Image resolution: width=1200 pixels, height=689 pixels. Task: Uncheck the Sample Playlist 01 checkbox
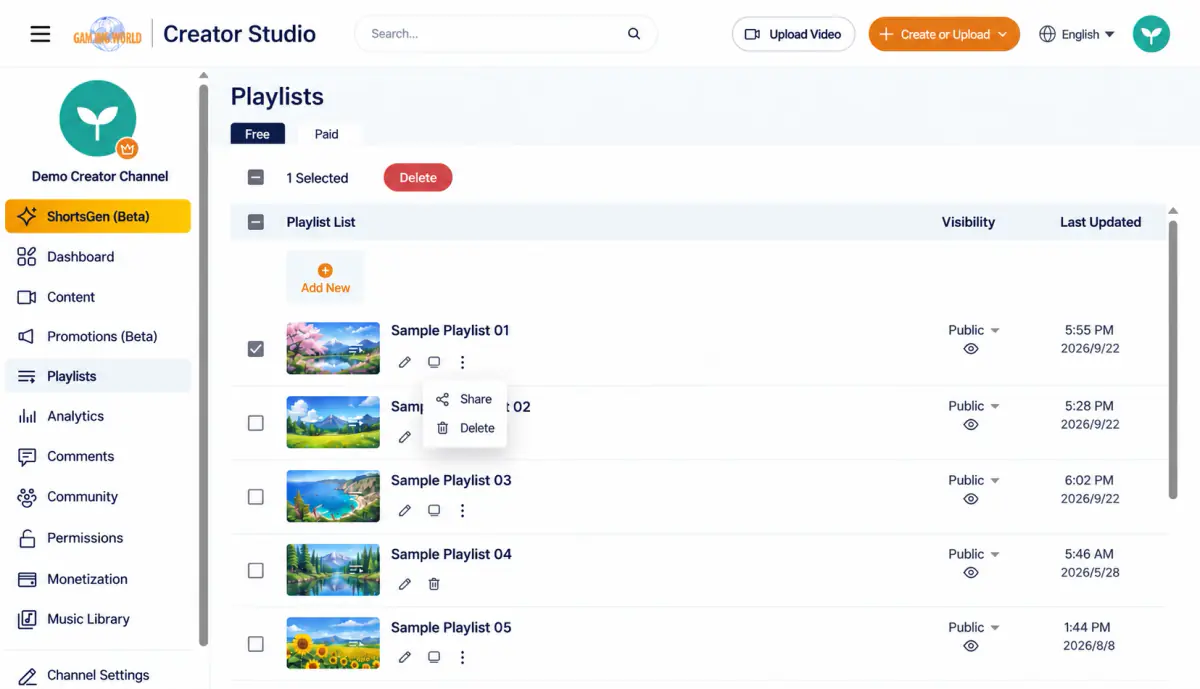tap(256, 349)
